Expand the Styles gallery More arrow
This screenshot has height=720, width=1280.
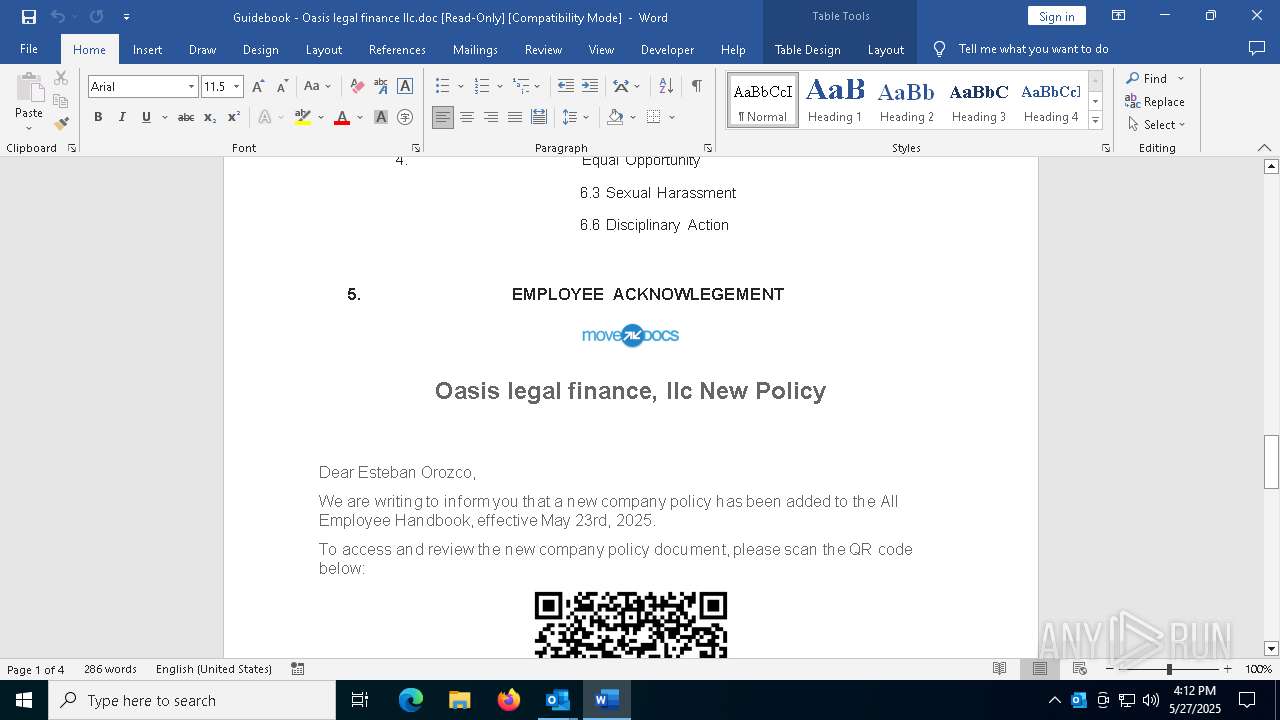coord(1096,120)
